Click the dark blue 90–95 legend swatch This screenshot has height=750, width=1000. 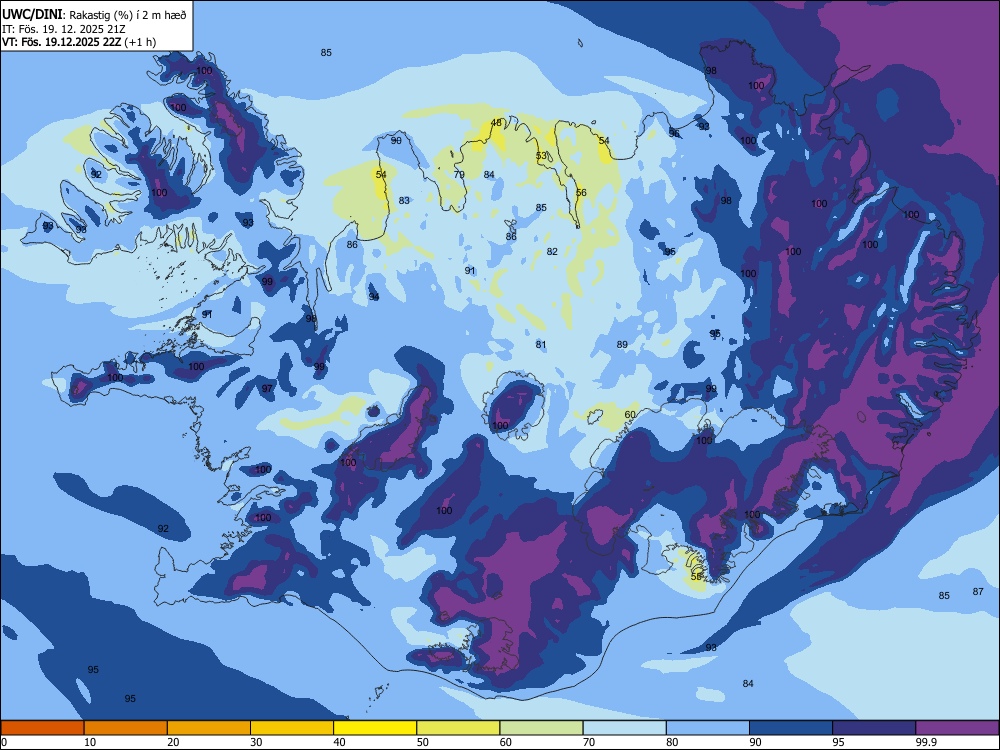coord(791,728)
